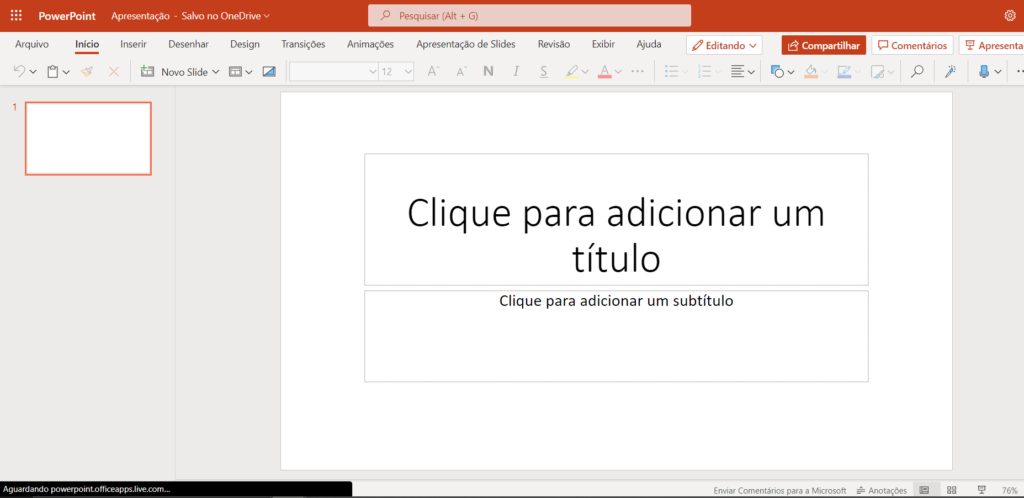Switch to the Revisão tab
1024x498 pixels.
[x=554, y=44]
